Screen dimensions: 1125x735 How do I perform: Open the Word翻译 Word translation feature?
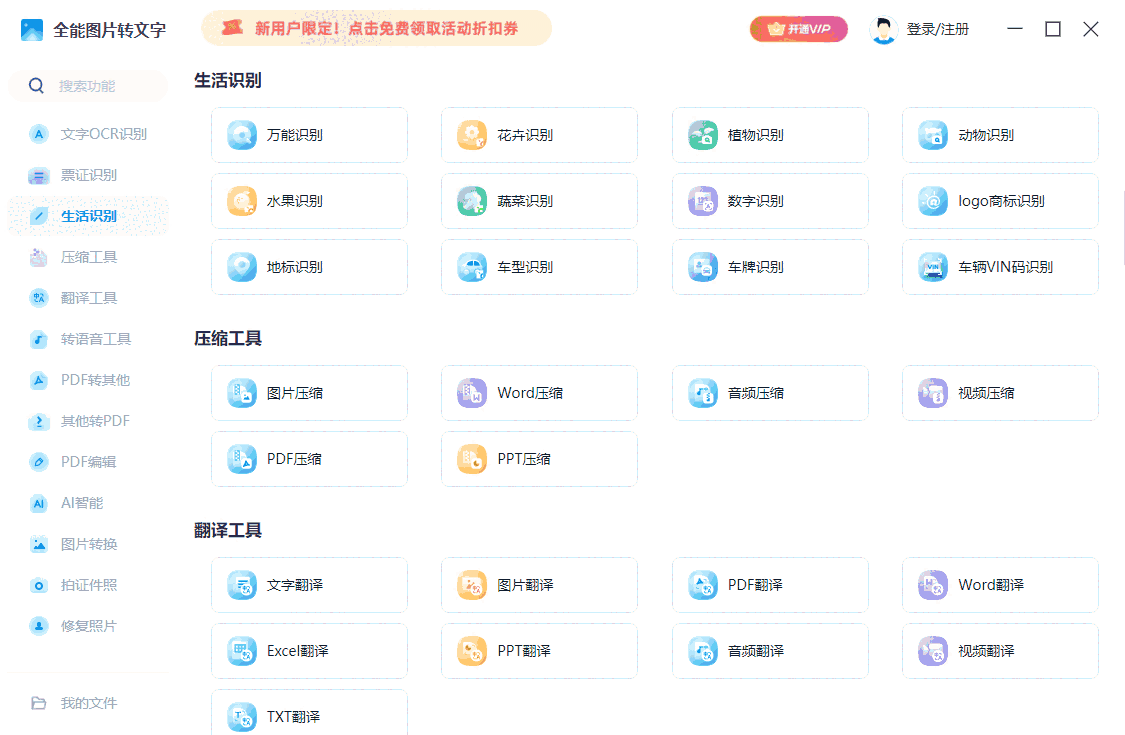[x=999, y=584]
